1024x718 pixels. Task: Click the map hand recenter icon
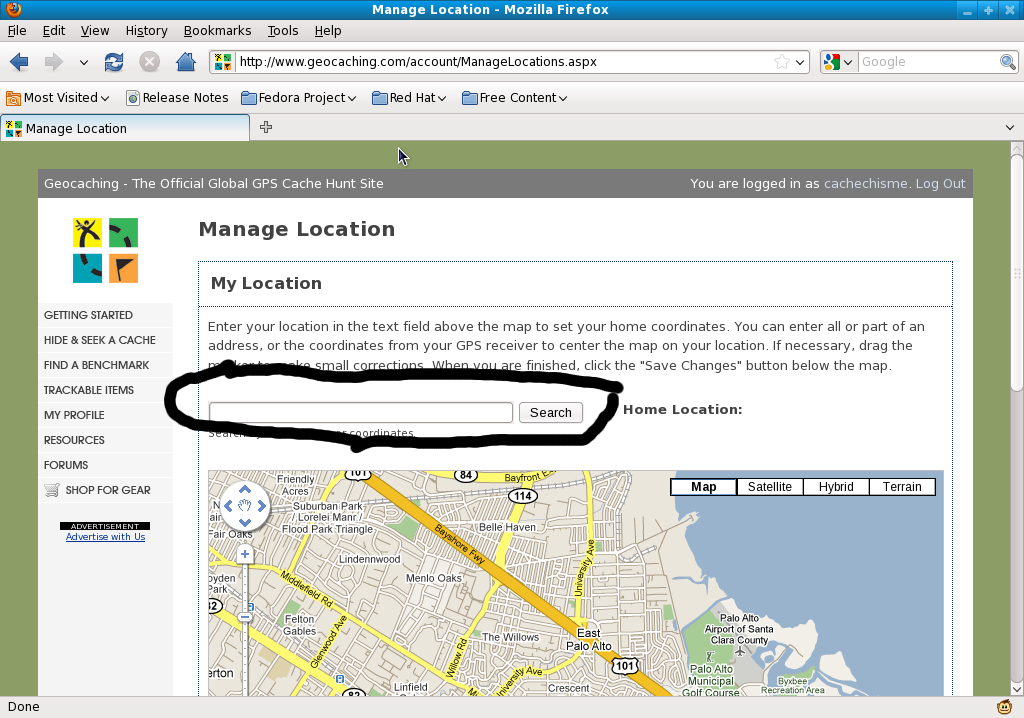[x=245, y=506]
